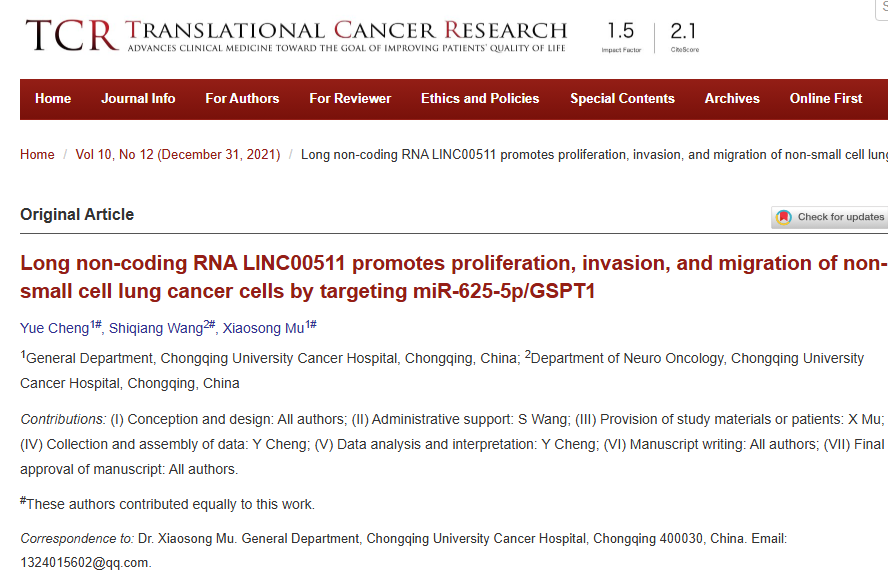Open the For Reviewer menu
Viewport: 888px width, 586px height.
point(350,99)
